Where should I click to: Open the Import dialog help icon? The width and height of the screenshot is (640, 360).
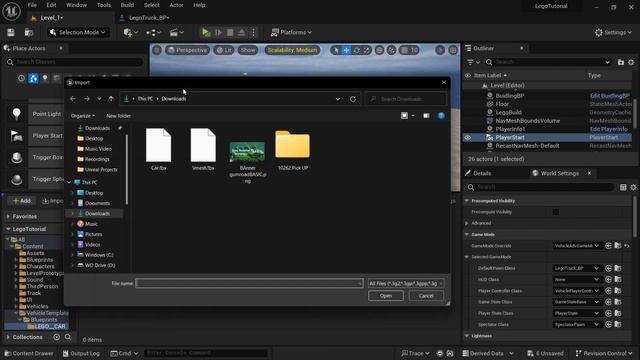[441, 116]
